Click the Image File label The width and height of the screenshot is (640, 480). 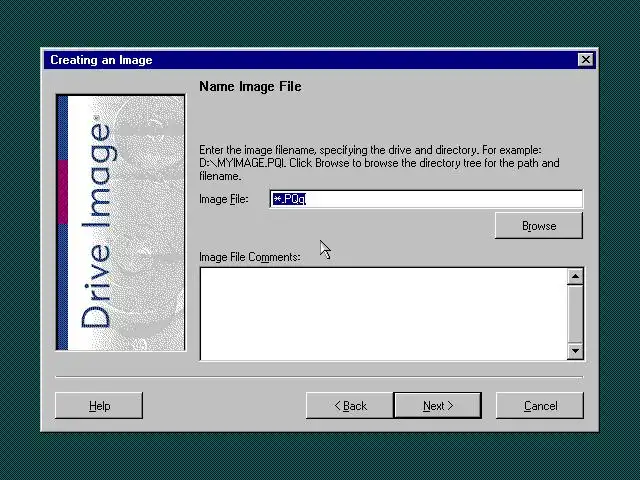224,199
